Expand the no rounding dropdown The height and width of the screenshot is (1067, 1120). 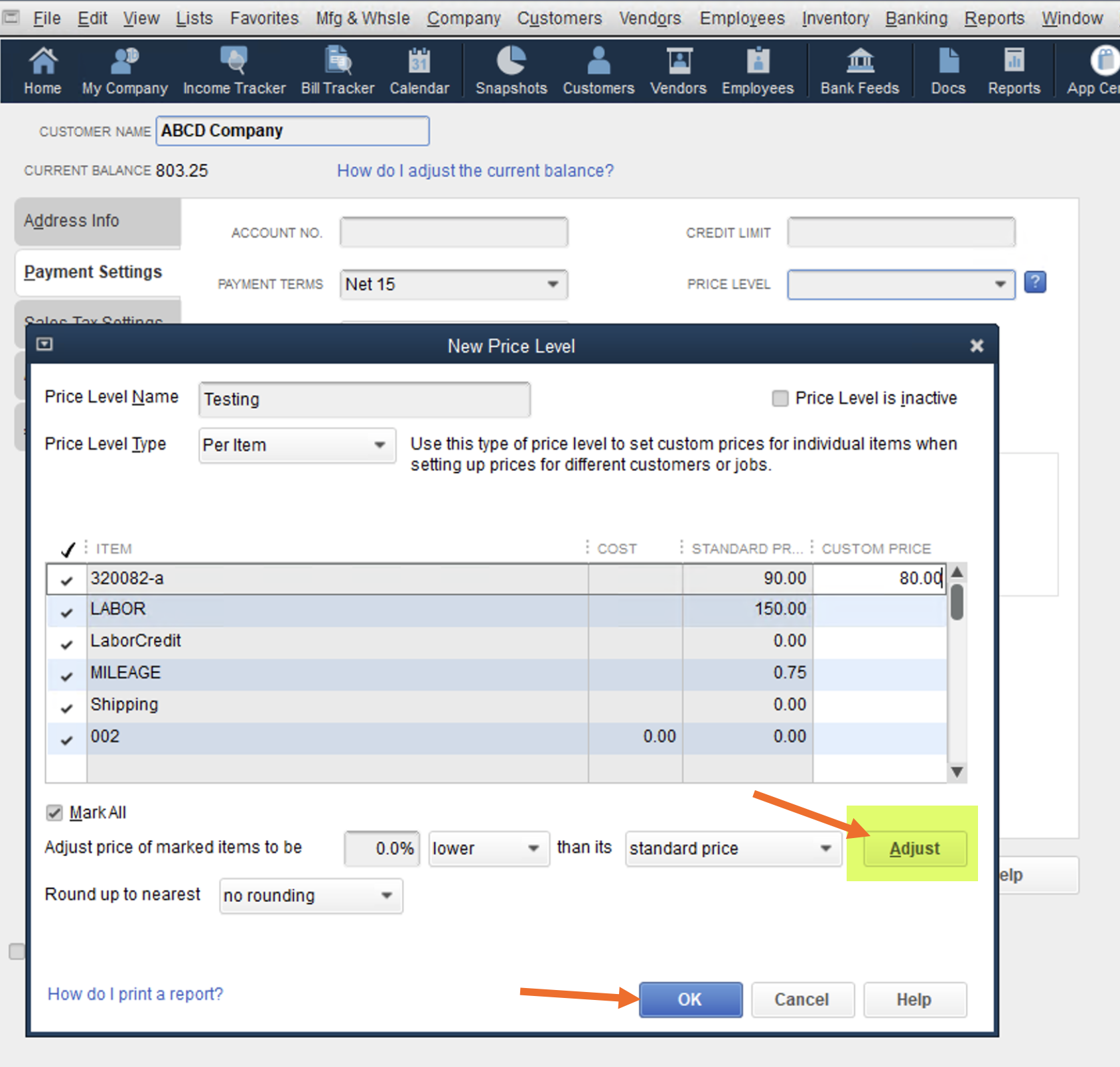(387, 896)
